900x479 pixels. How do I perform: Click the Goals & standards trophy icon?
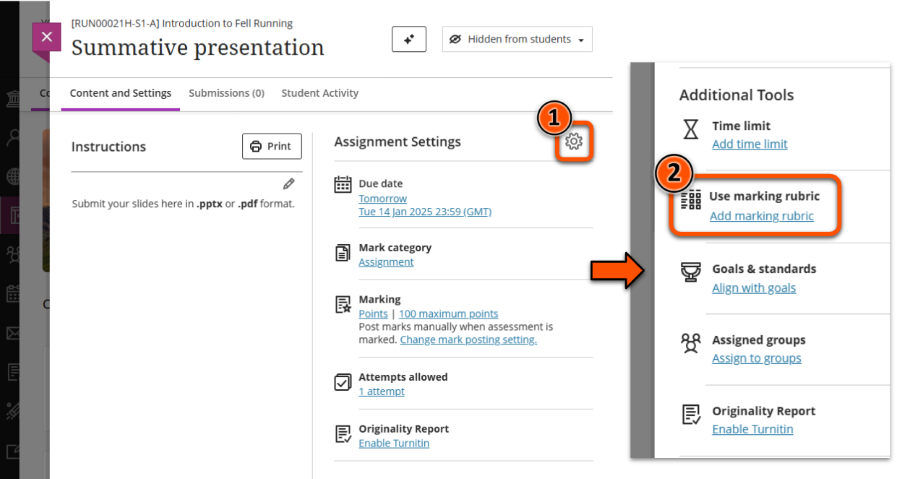[690, 273]
